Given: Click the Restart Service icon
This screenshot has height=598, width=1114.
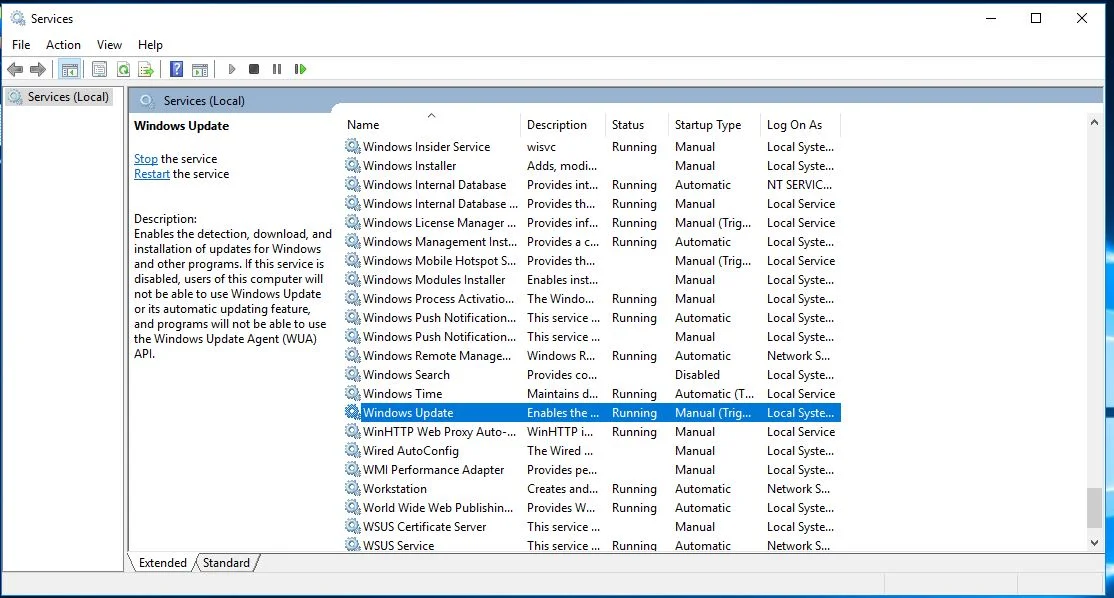Looking at the screenshot, I should point(301,69).
